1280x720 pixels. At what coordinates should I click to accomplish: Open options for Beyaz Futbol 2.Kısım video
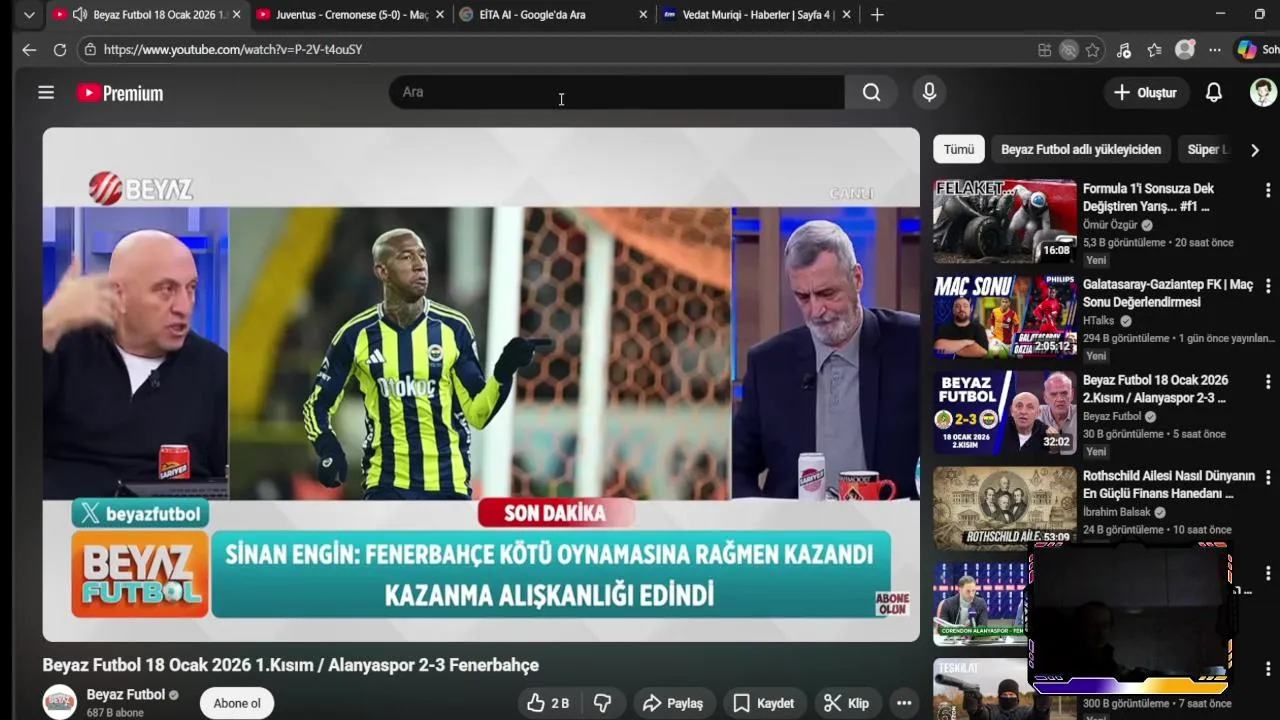click(x=1268, y=382)
